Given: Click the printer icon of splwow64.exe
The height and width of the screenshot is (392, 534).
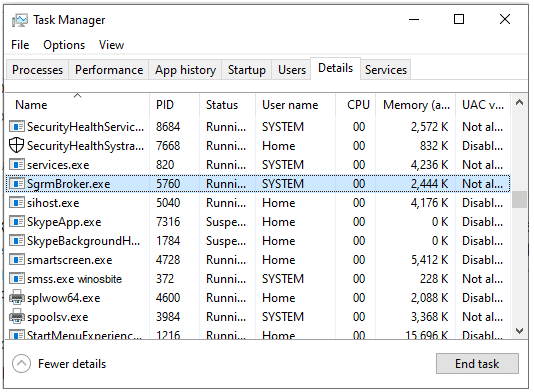Looking at the screenshot, I should pos(17,298).
